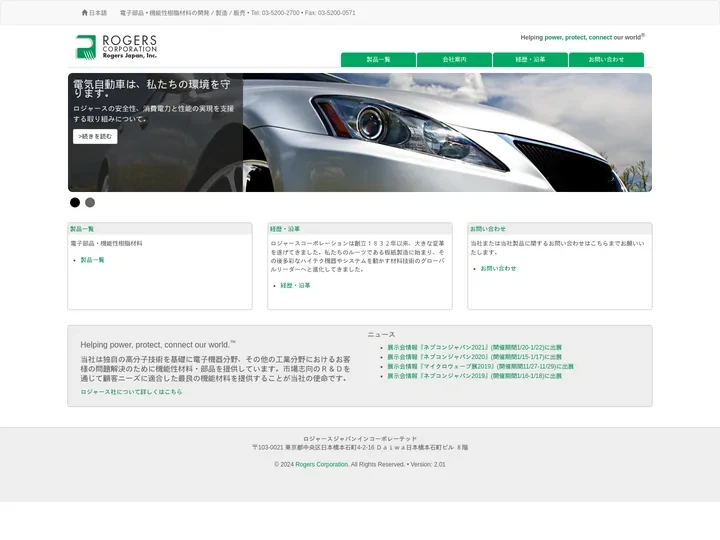Click the banner headline 電気自動車は、私たちの環境を守ります
Viewport: 720px width, 540px height.
(x=152, y=88)
